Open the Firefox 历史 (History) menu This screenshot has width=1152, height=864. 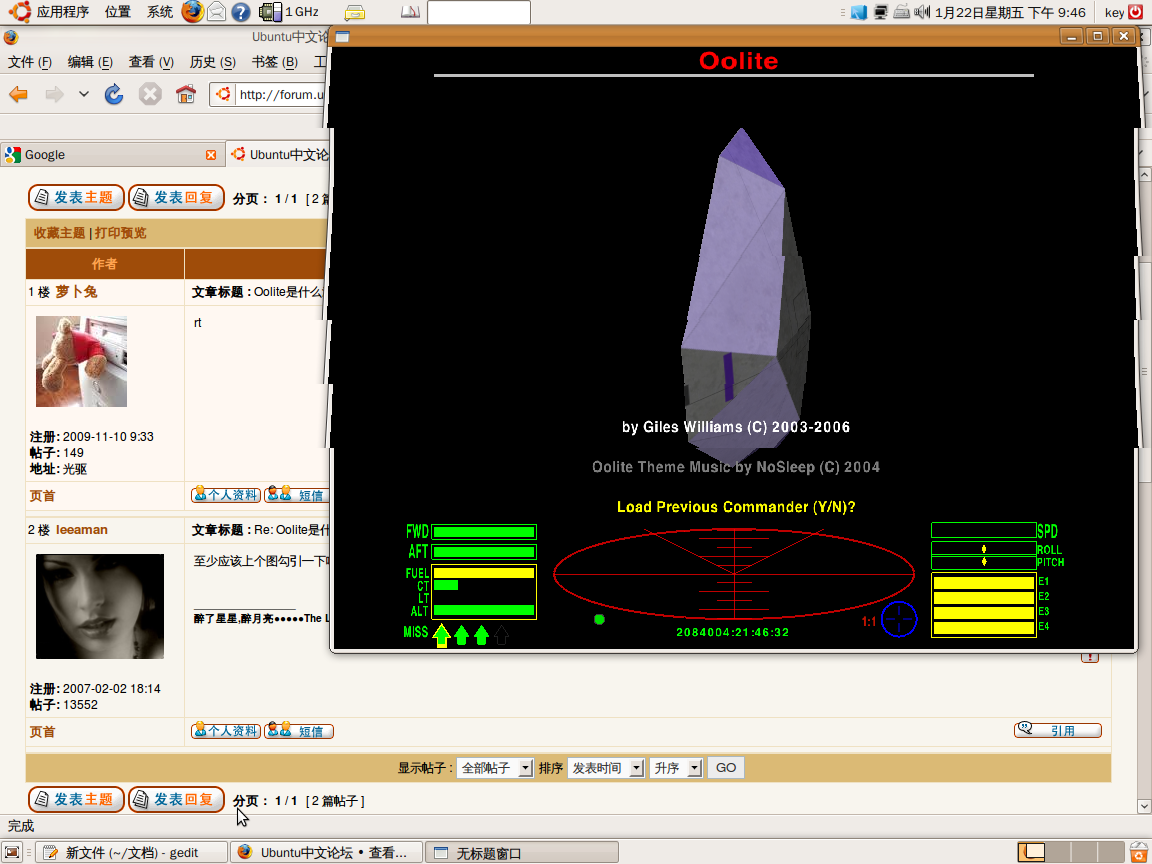(212, 62)
